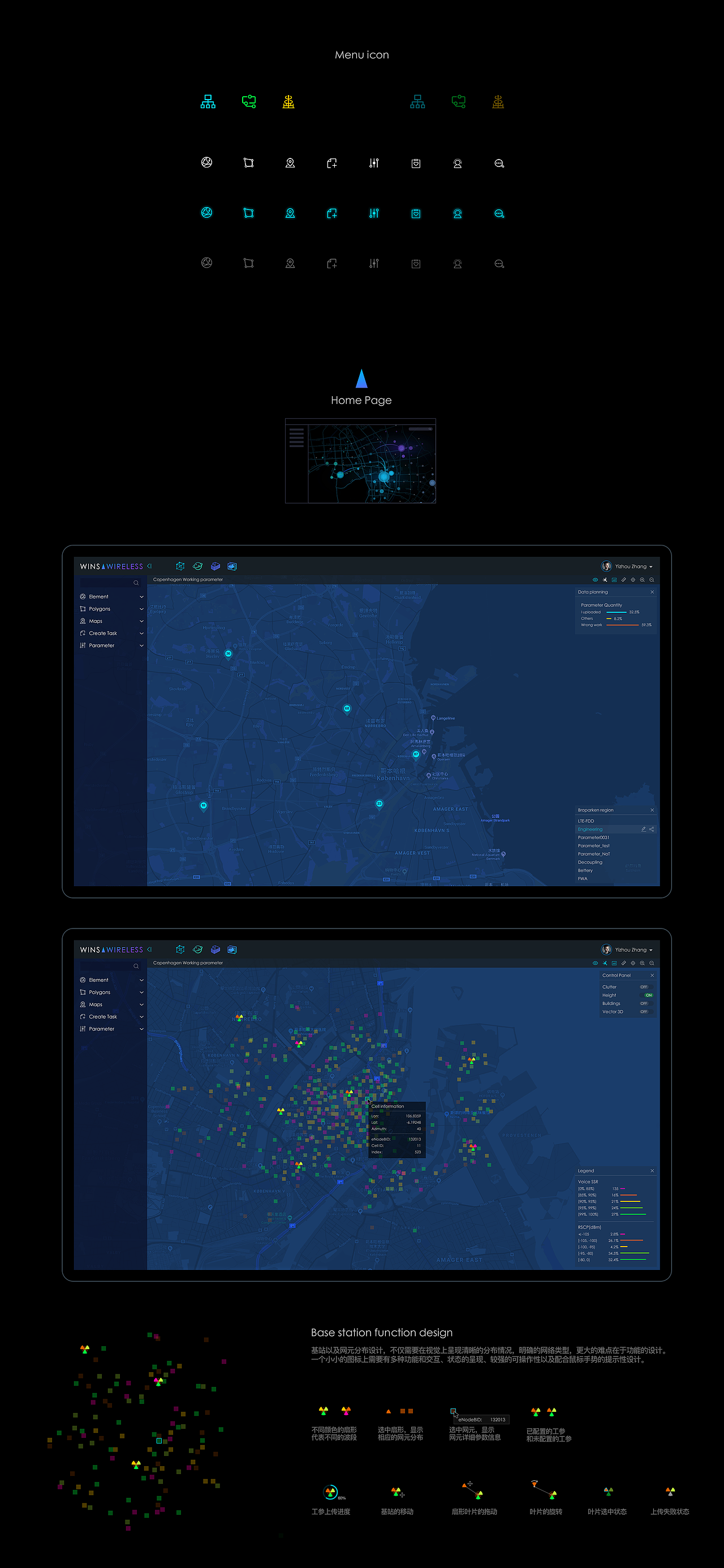Select Parameter_test in the region list

[594, 845]
